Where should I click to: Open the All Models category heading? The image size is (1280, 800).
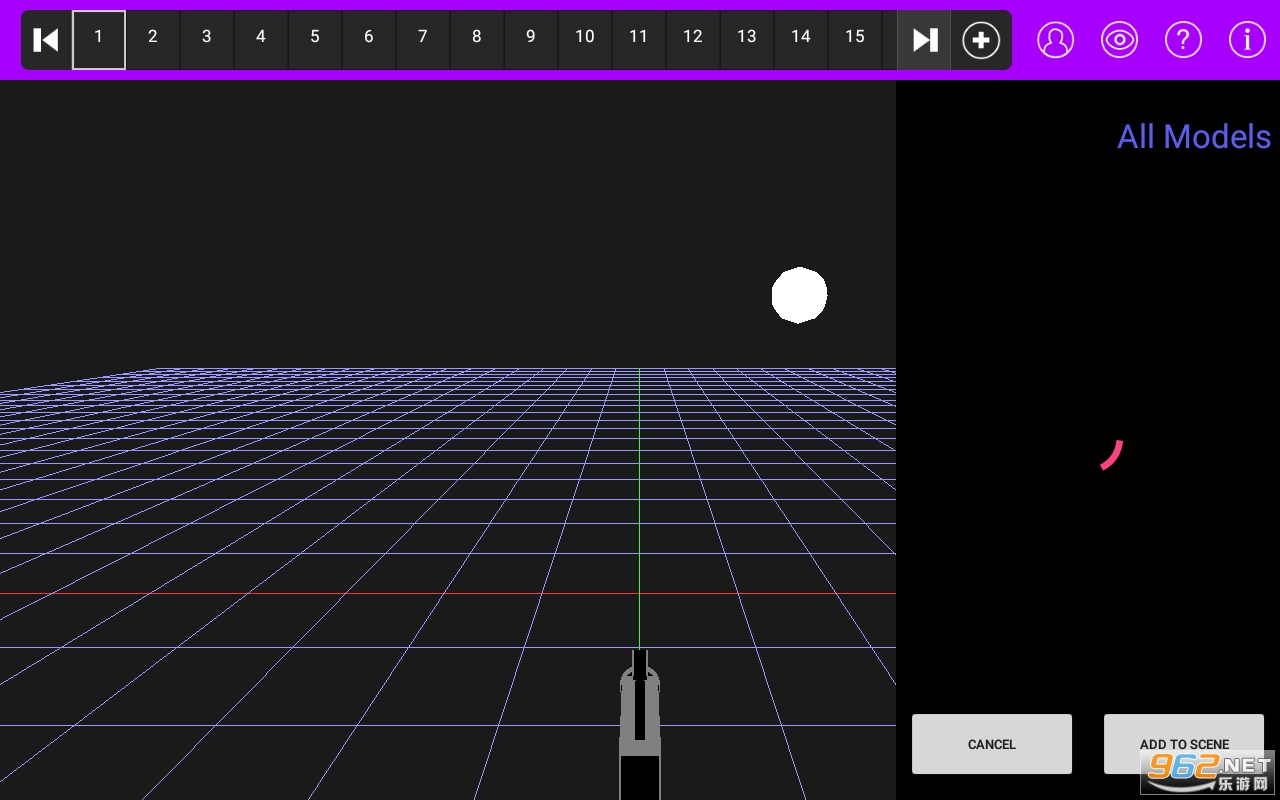click(x=1193, y=137)
